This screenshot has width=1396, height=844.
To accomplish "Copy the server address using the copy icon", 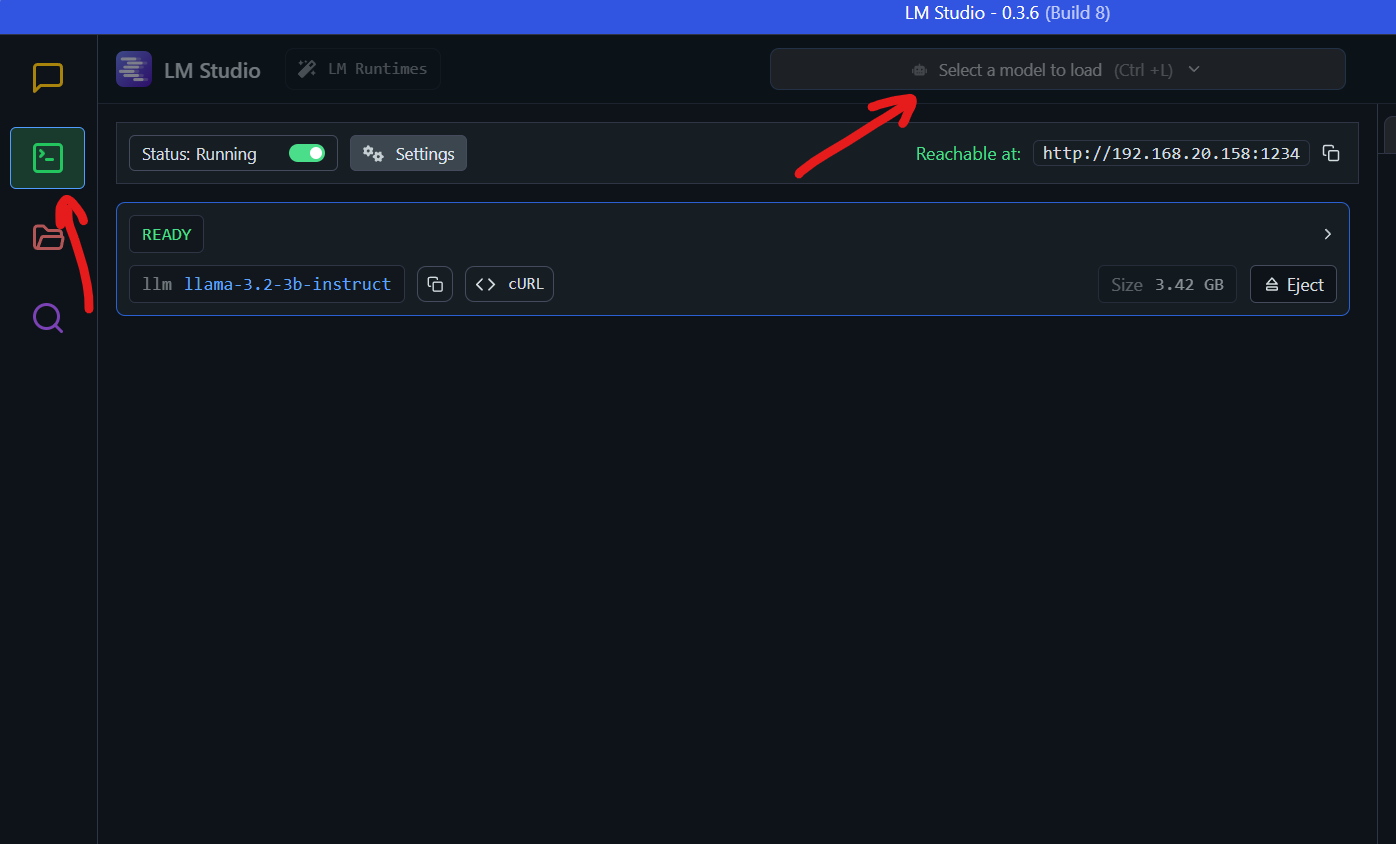I will click(1331, 153).
